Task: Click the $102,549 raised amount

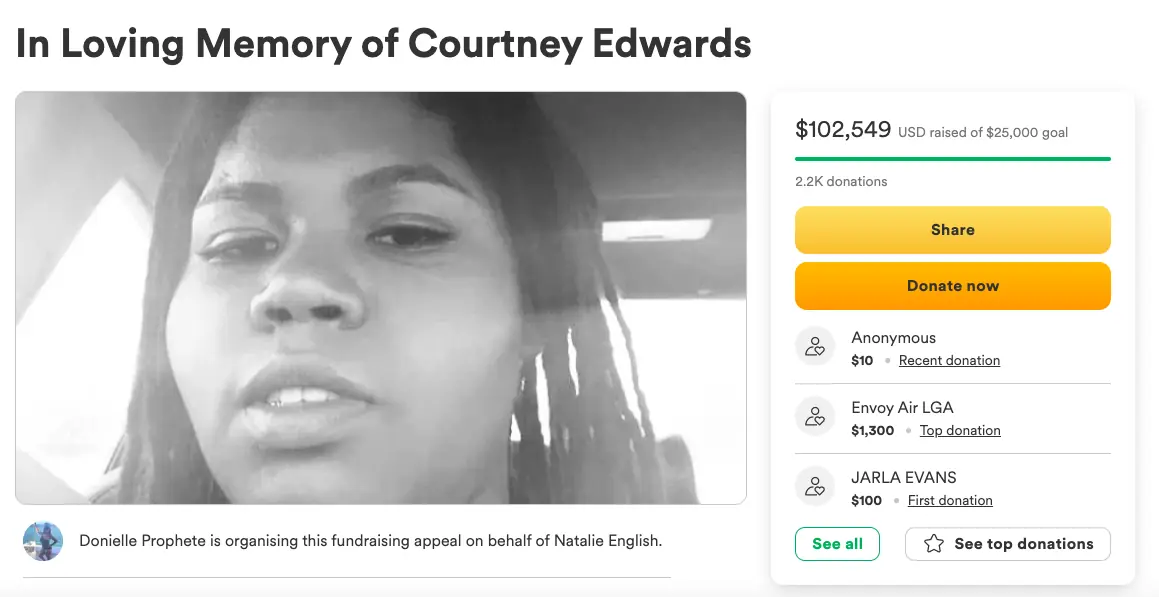Action: [842, 129]
